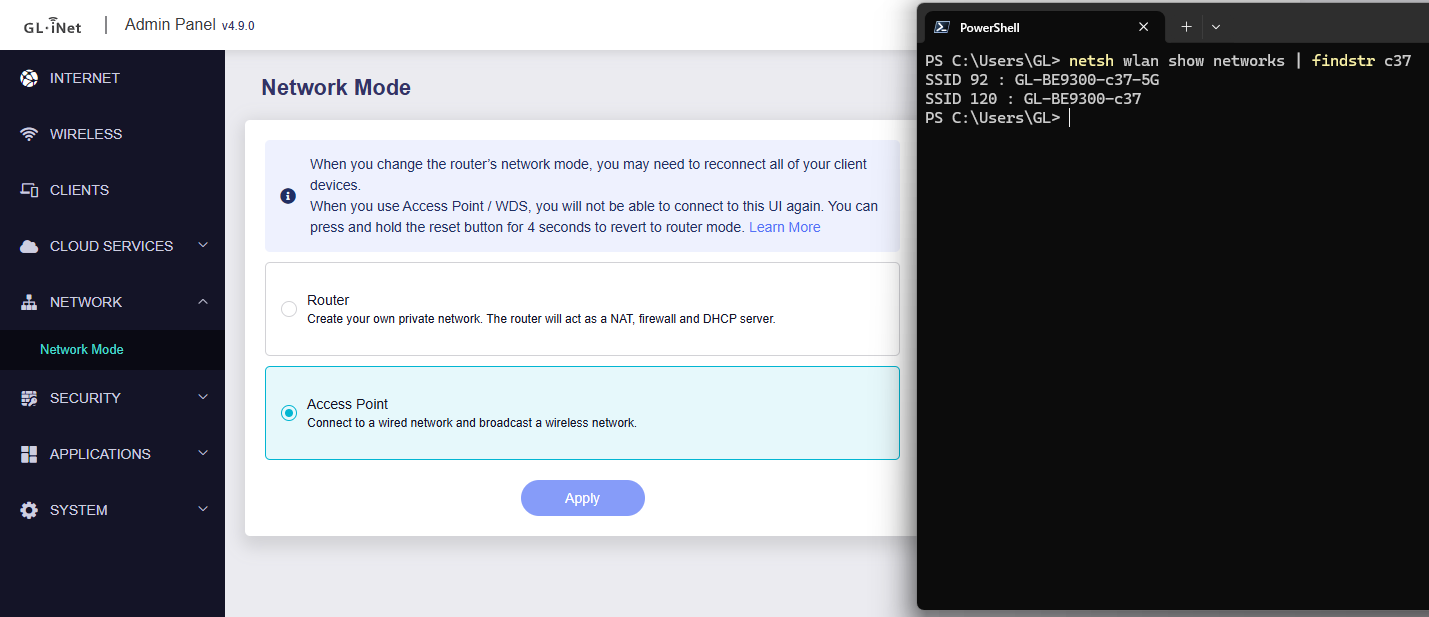Expand the Security section chevron
The image size is (1429, 617).
(203, 397)
